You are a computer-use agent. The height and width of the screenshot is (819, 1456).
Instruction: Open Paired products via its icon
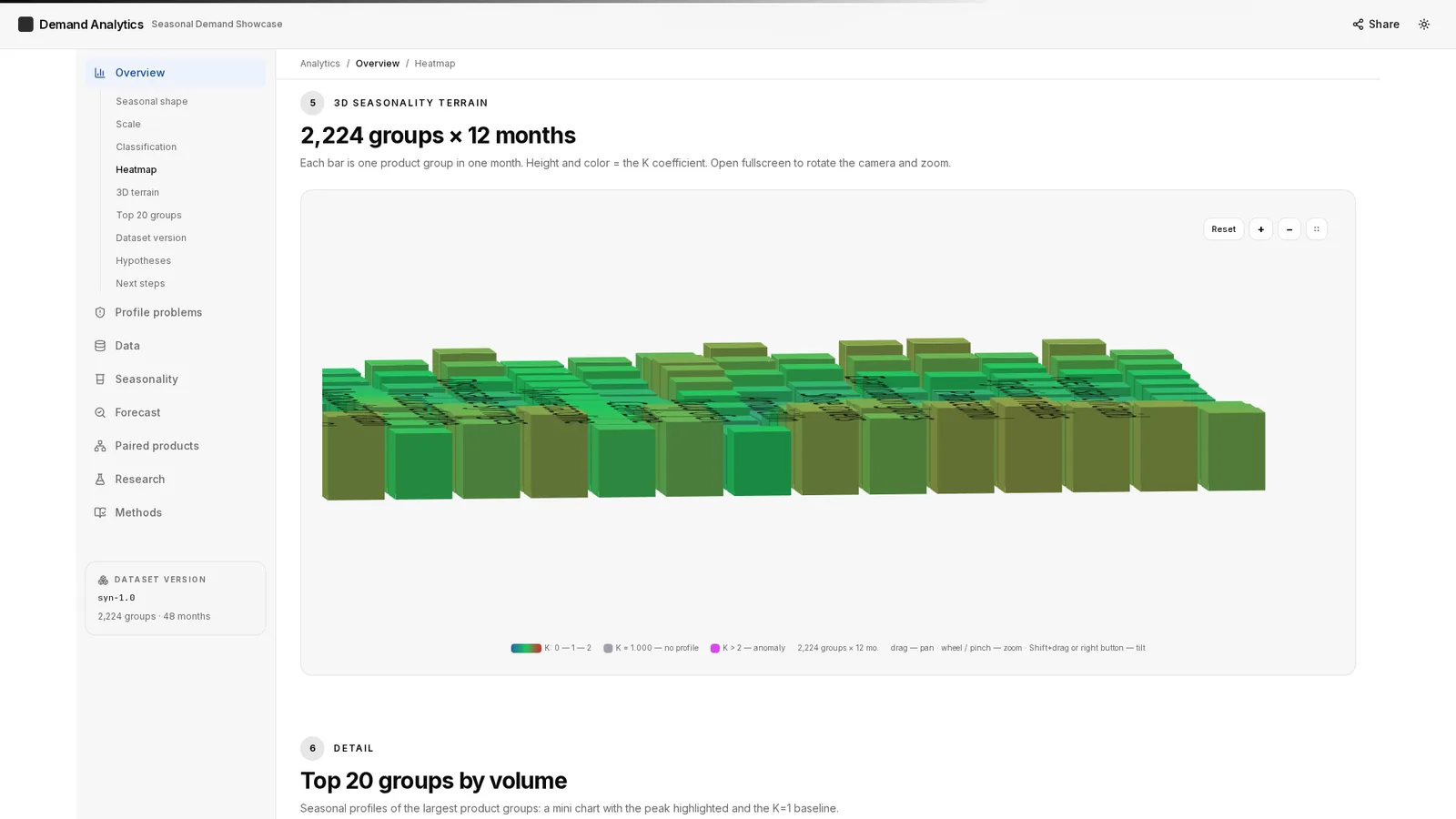point(100,446)
